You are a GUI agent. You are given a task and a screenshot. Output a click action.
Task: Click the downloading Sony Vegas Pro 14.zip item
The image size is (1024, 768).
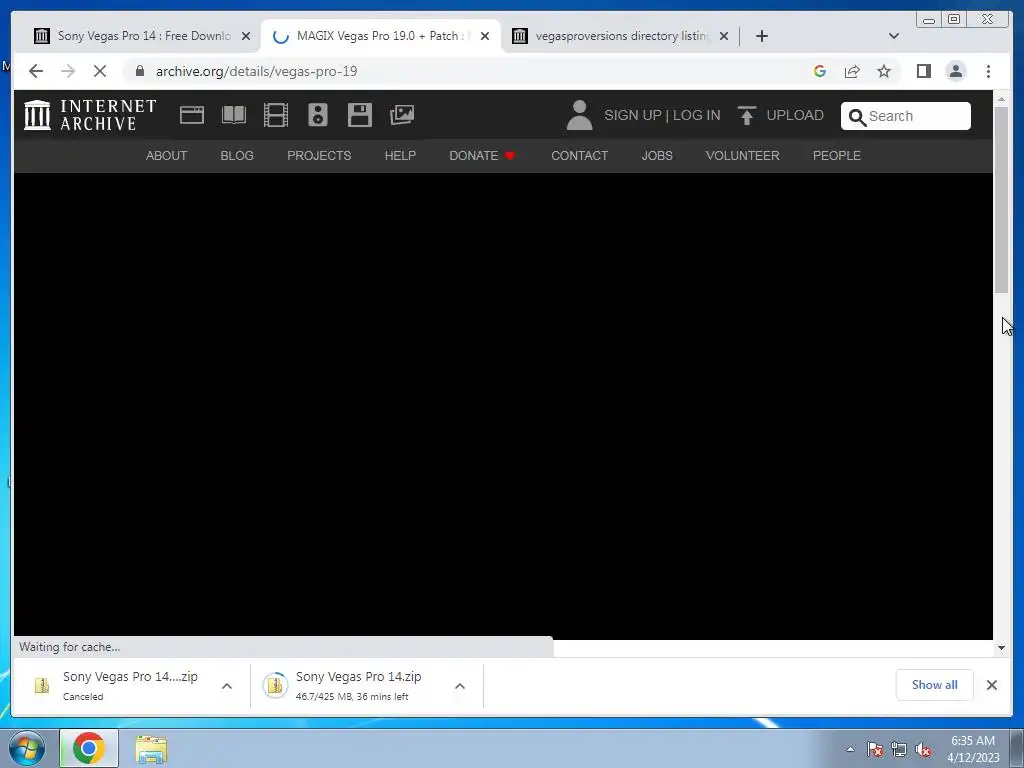coord(358,685)
